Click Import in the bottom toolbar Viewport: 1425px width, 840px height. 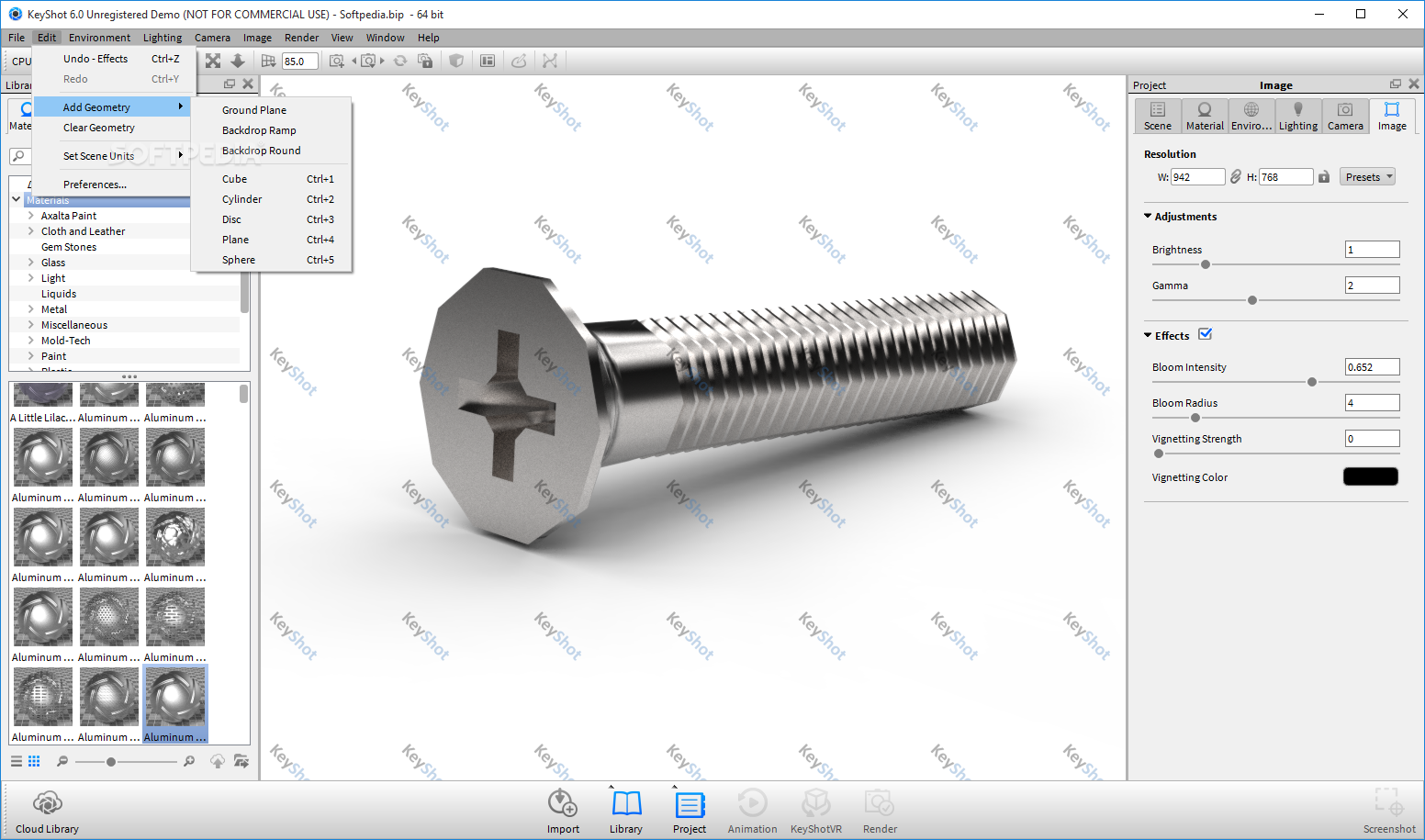pyautogui.click(x=563, y=812)
